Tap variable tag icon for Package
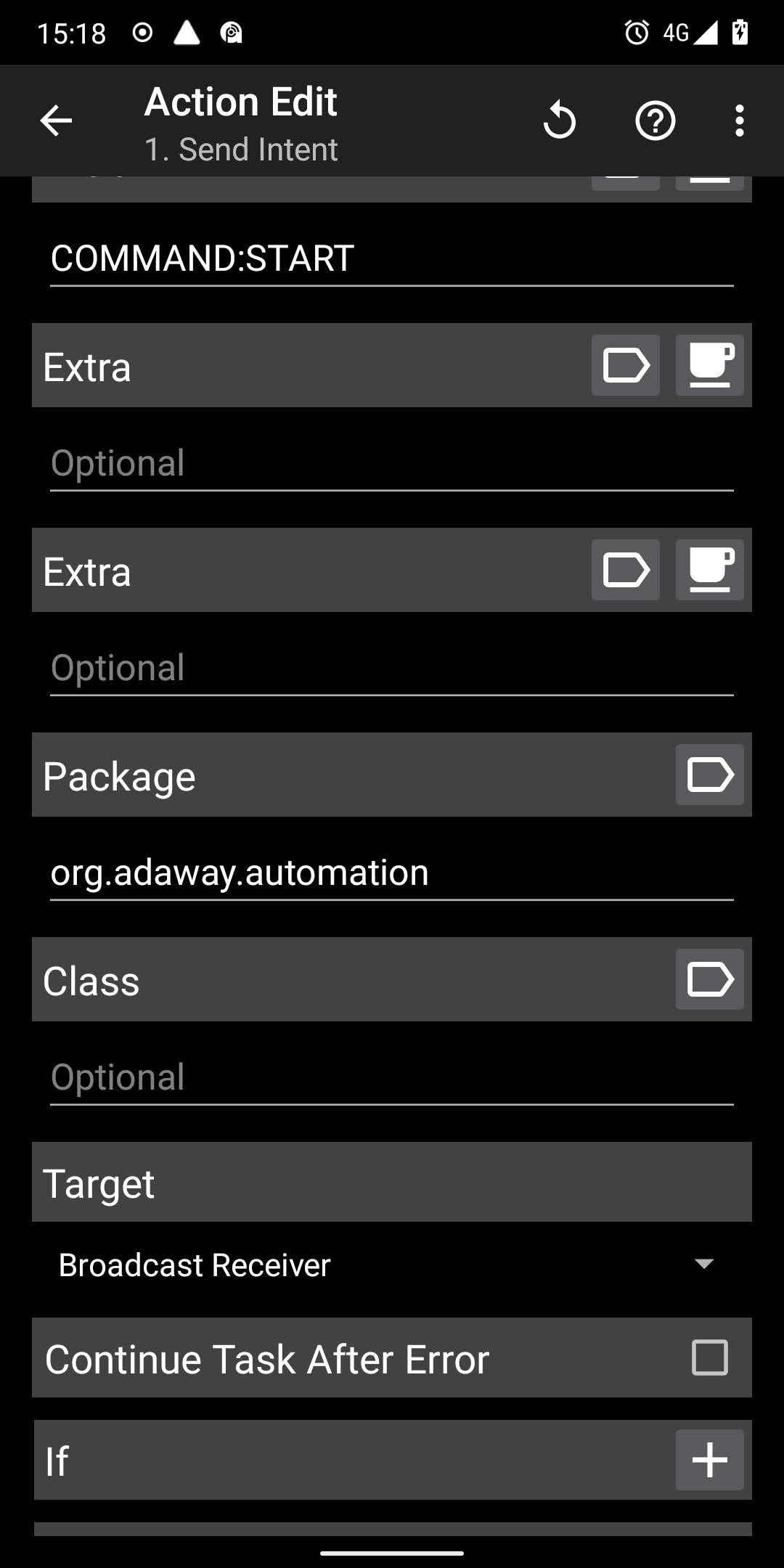The width and height of the screenshot is (784, 1568). click(x=709, y=775)
